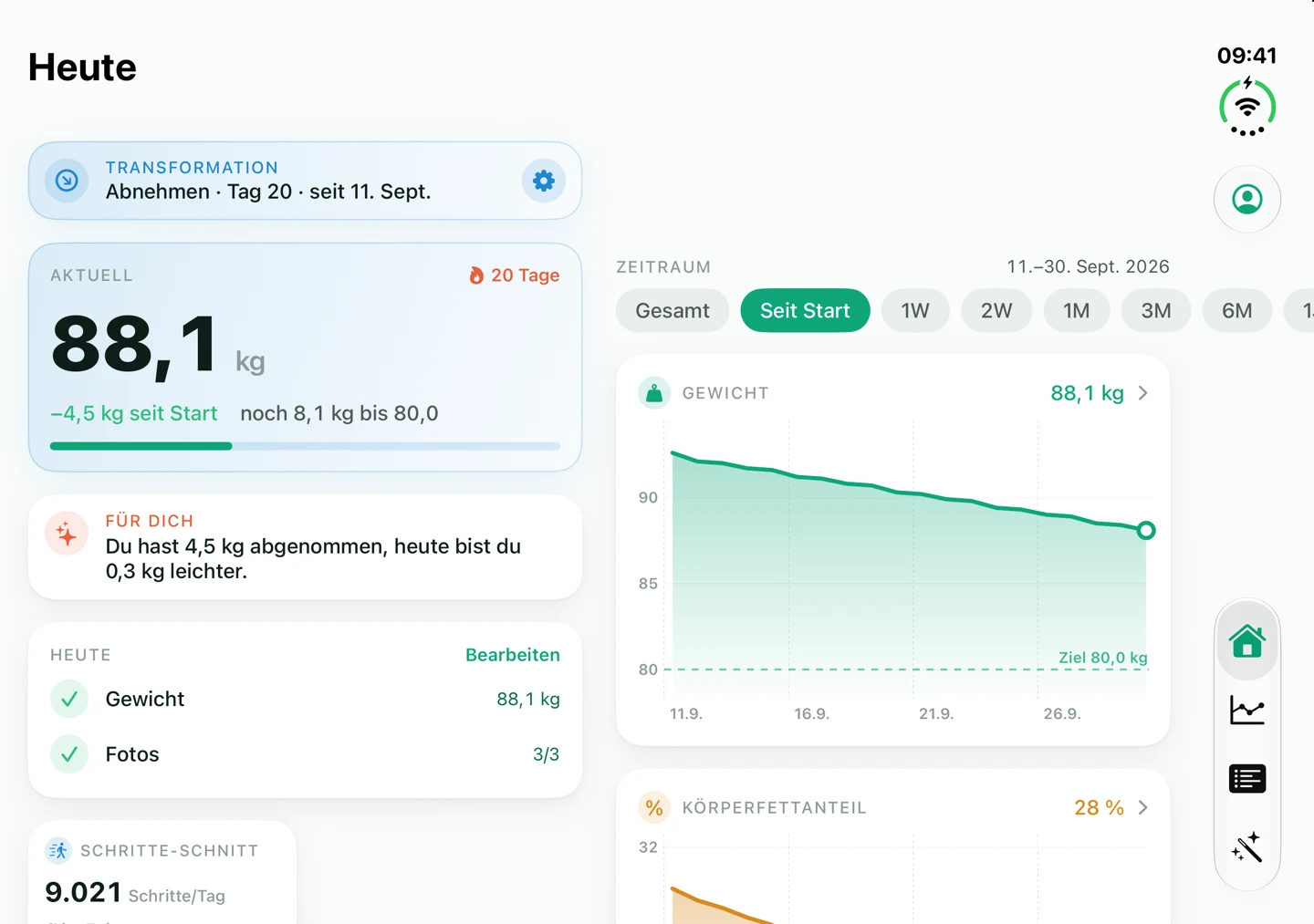
Task: Select the Gesamt time range
Action: click(673, 311)
